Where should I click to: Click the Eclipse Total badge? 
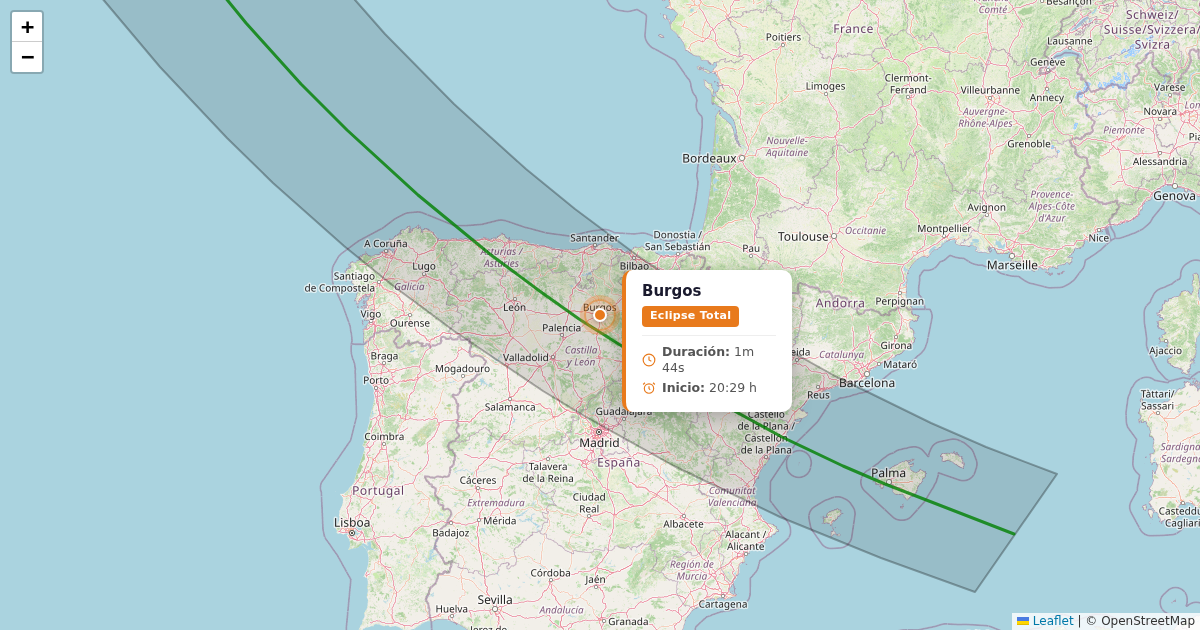point(690,316)
